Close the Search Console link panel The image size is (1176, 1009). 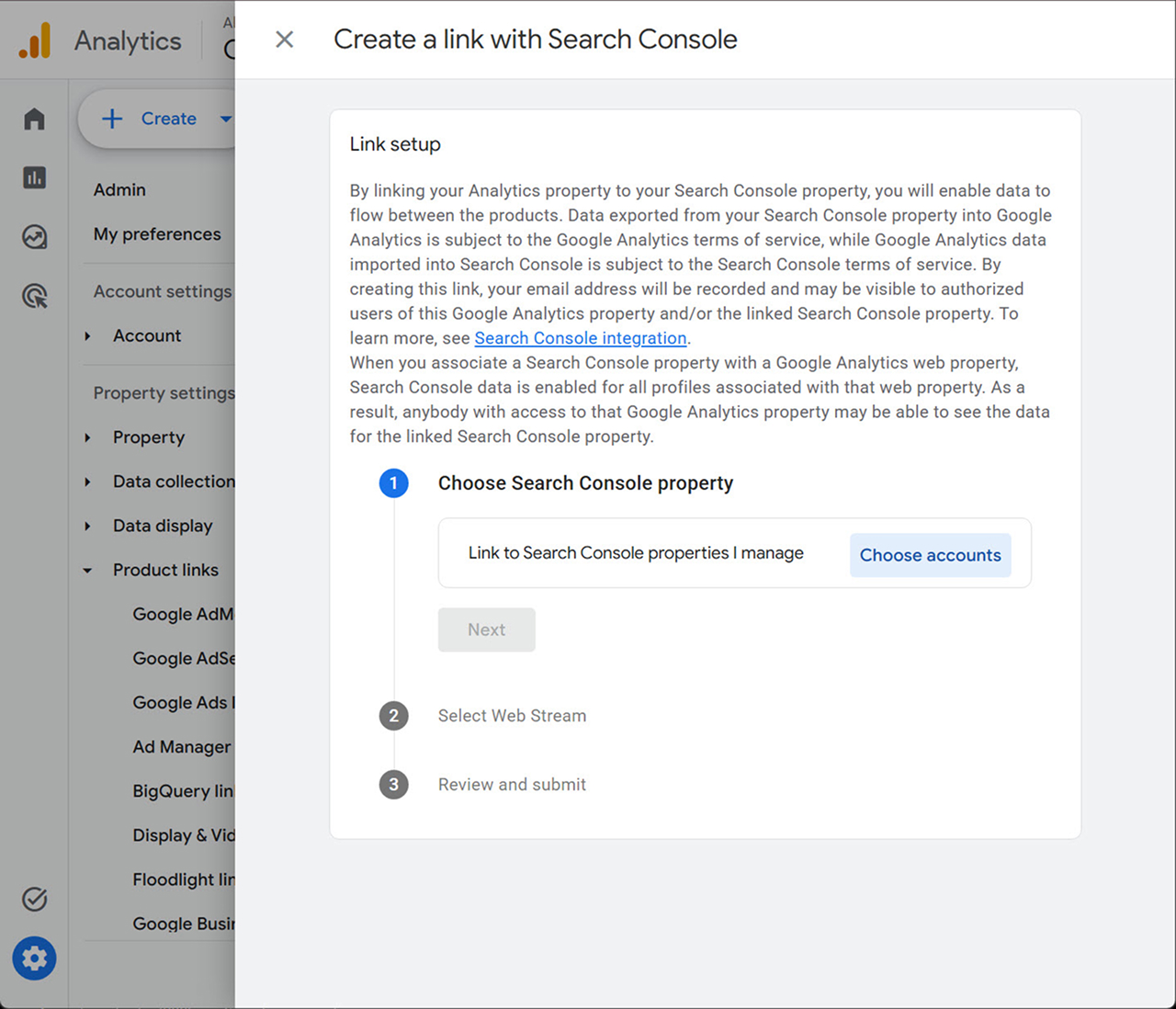(285, 40)
